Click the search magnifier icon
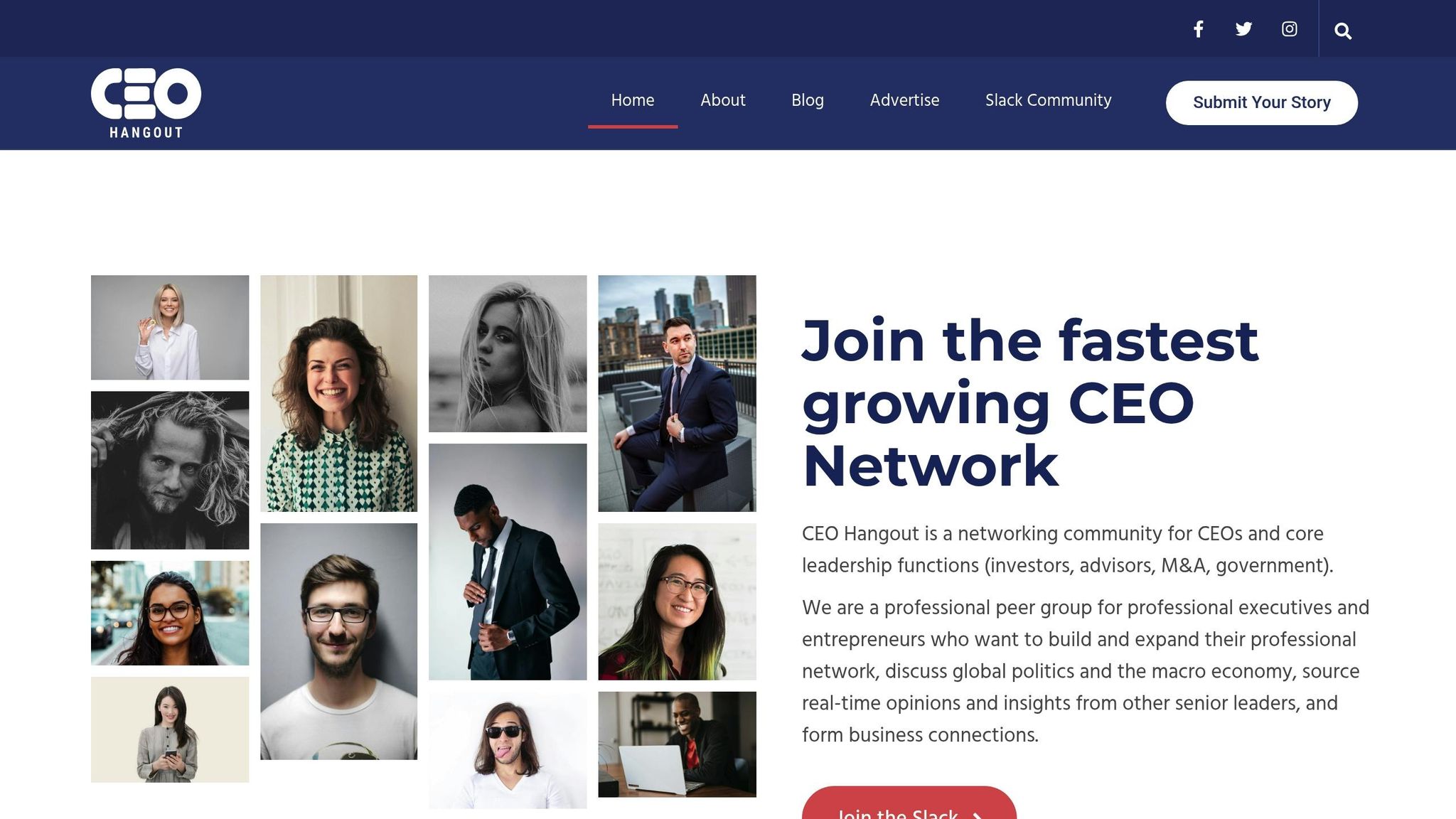Viewport: 1456px width, 819px height. click(x=1343, y=31)
